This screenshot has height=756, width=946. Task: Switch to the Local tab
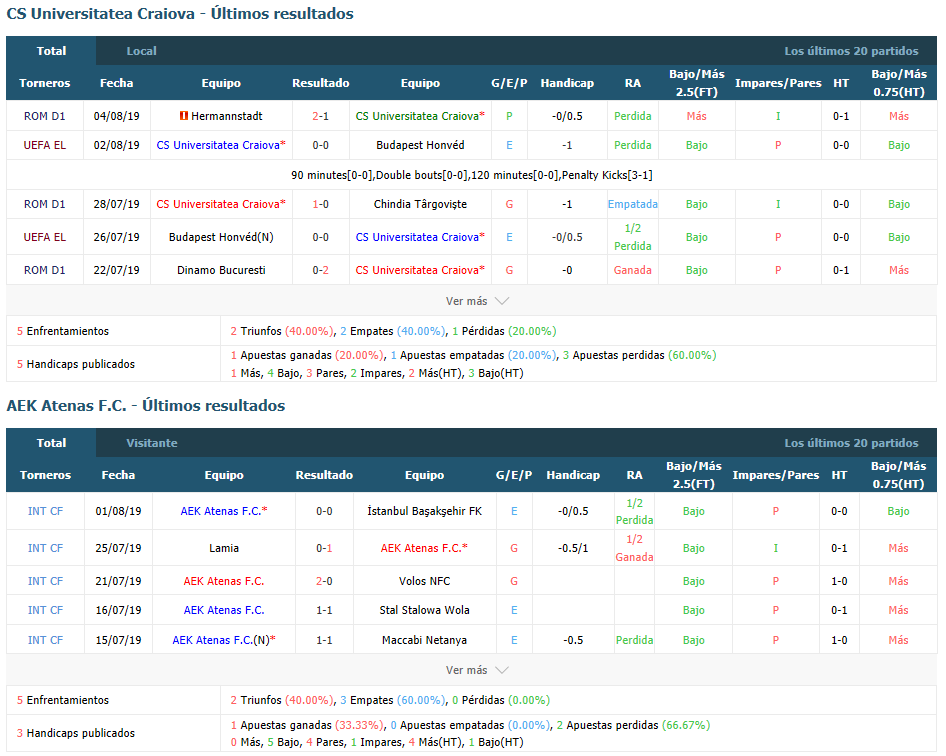pos(141,51)
